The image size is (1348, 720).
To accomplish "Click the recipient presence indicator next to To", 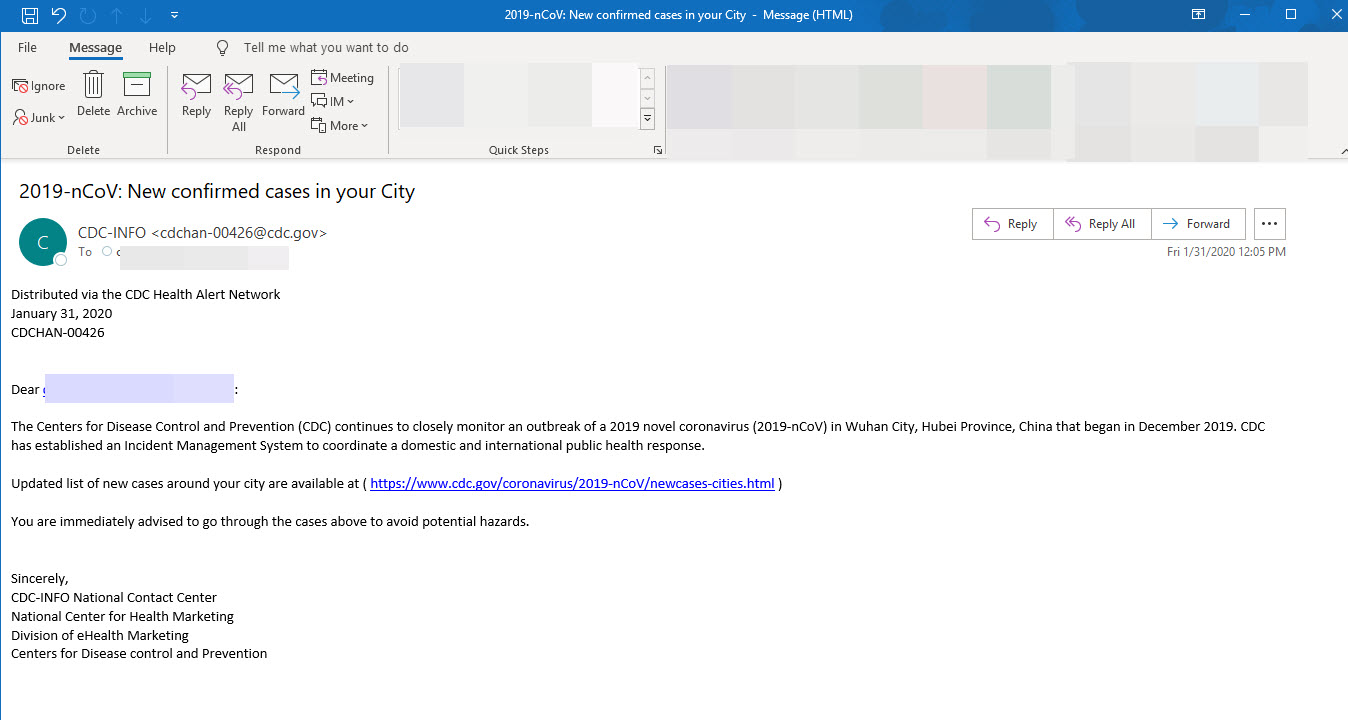I will 107,252.
